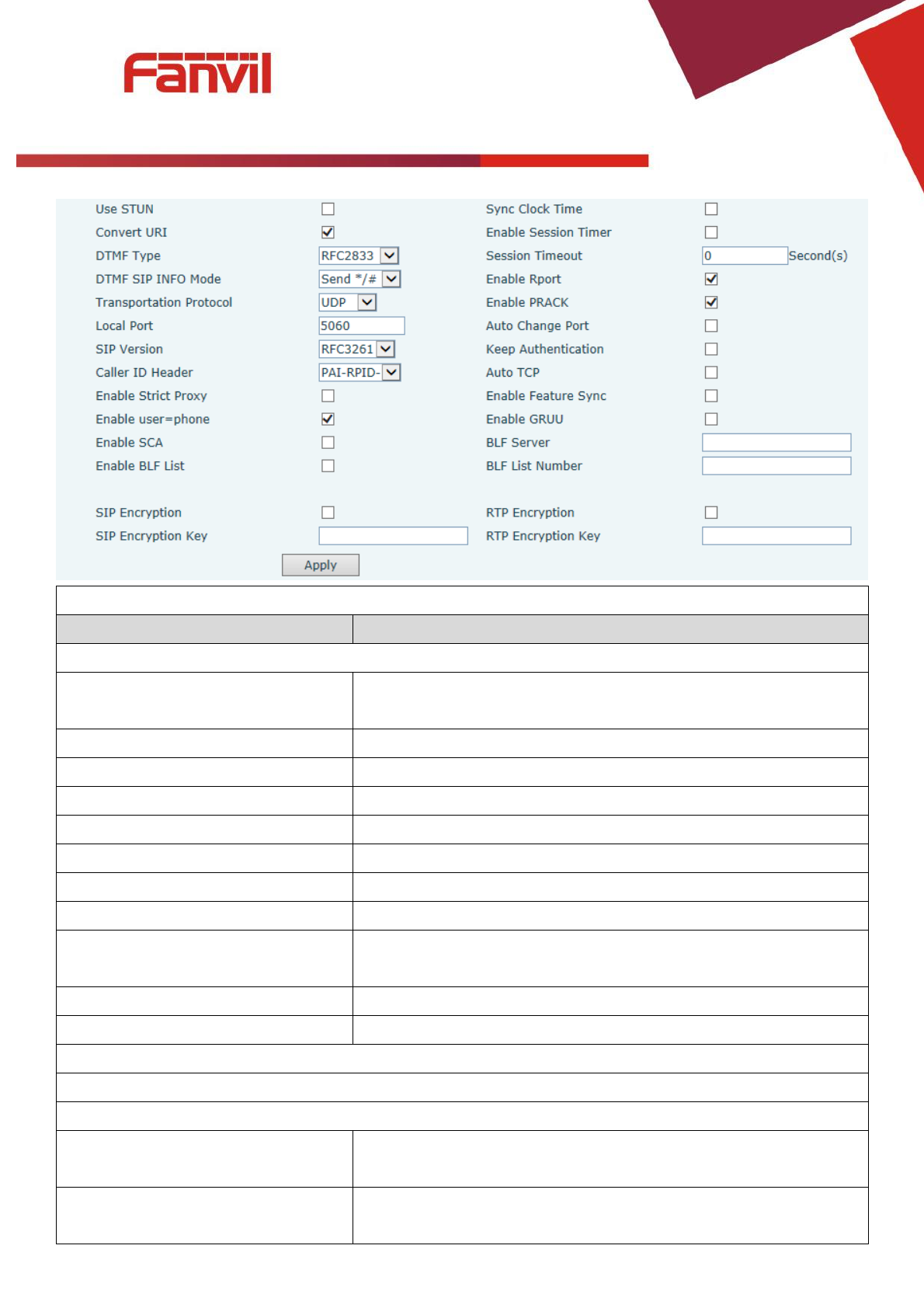This screenshot has width=924, height=1308.
Task: Click the Apply button
Action: [x=321, y=565]
